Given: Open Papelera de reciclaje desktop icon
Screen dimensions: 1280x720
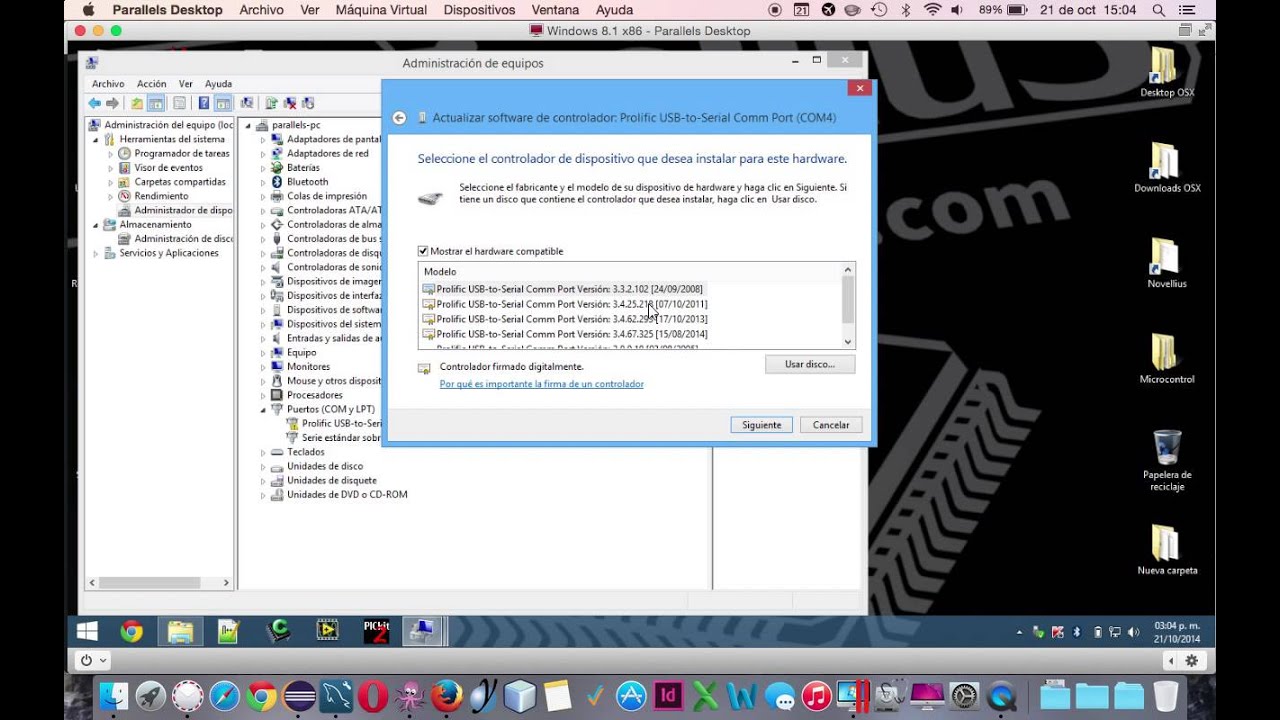Looking at the screenshot, I should point(1167,460).
